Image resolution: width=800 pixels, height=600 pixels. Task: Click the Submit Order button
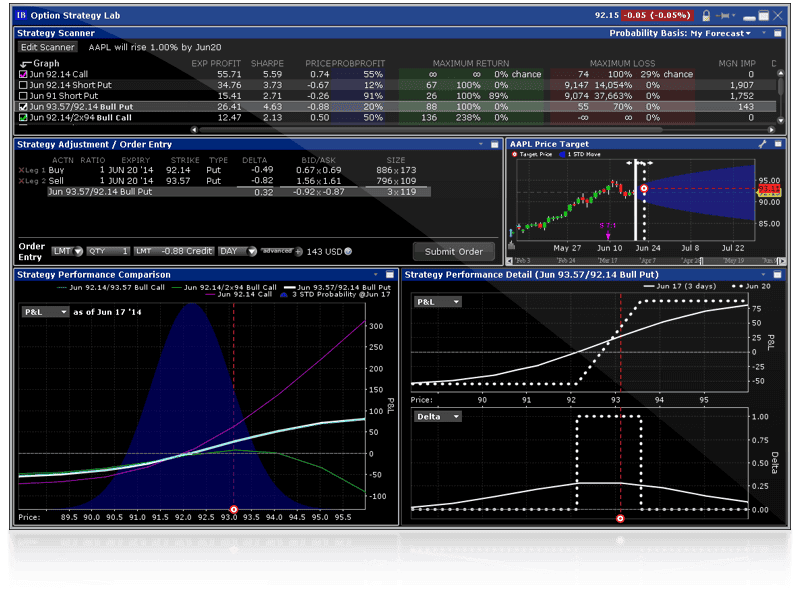coord(454,252)
